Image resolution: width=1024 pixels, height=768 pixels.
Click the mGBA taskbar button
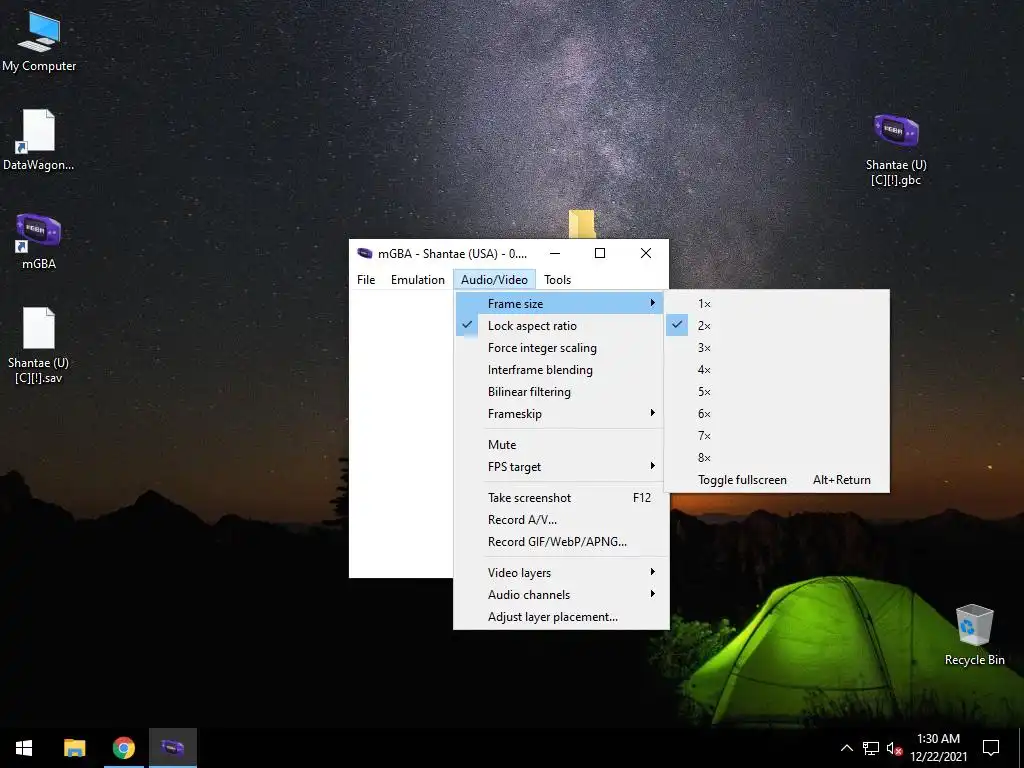tap(172, 748)
